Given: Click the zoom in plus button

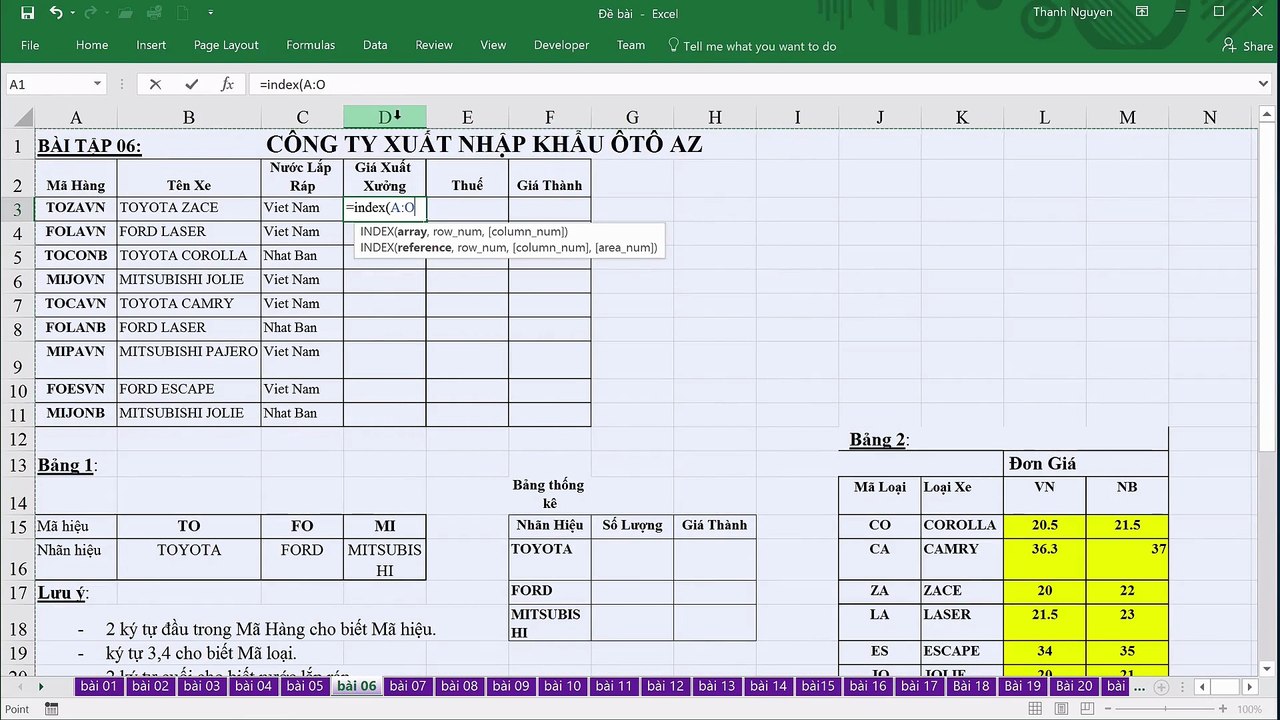Looking at the screenshot, I should pyautogui.click(x=1225, y=709).
